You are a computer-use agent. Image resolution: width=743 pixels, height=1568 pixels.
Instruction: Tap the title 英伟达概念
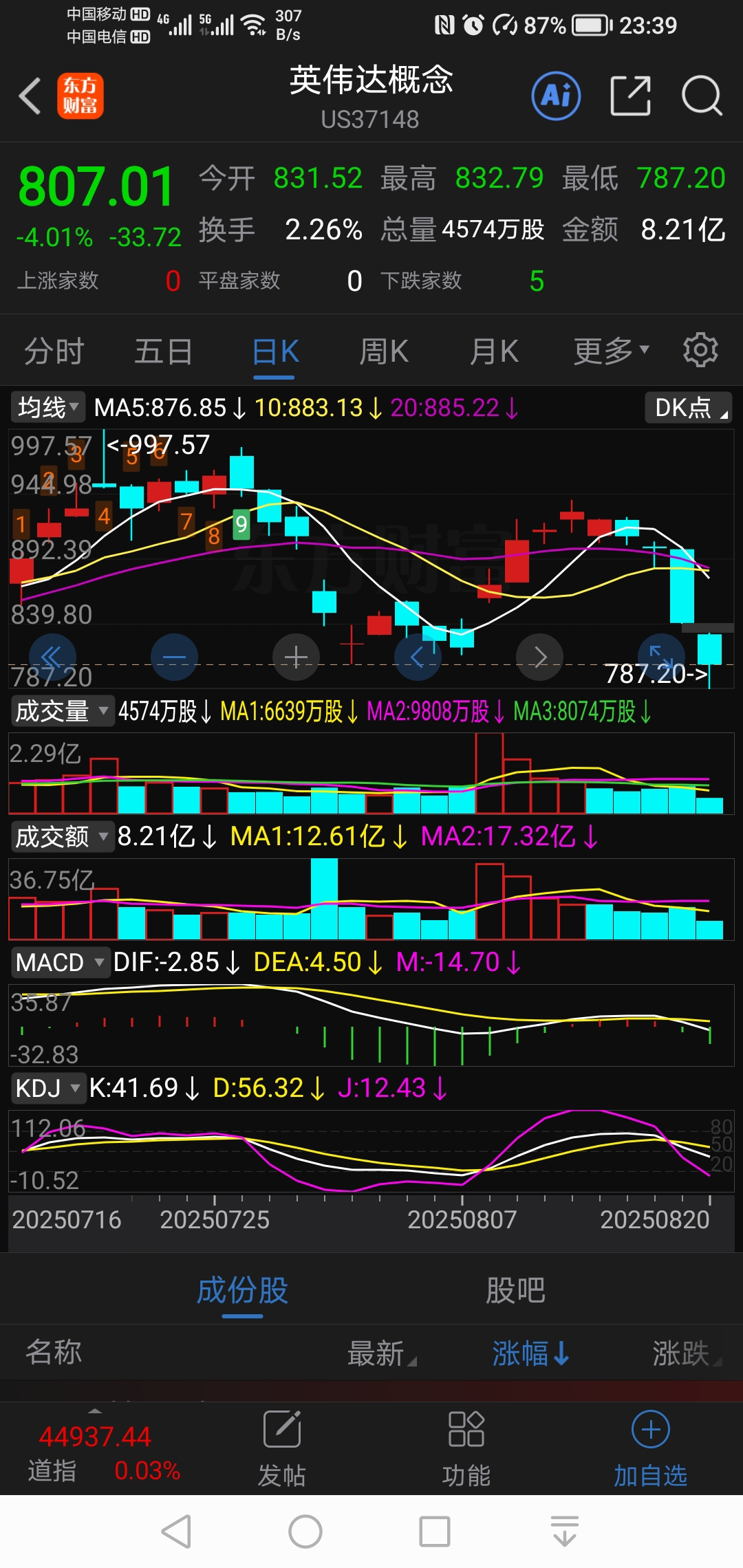tap(371, 80)
